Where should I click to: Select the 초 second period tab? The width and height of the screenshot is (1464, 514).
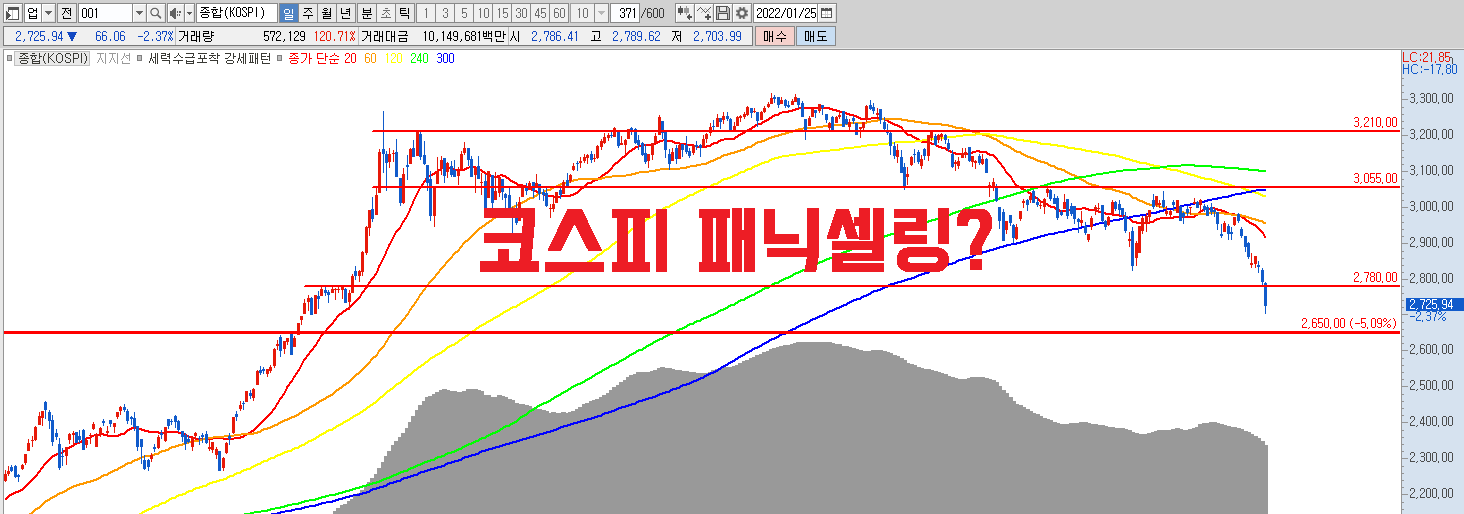pos(384,13)
